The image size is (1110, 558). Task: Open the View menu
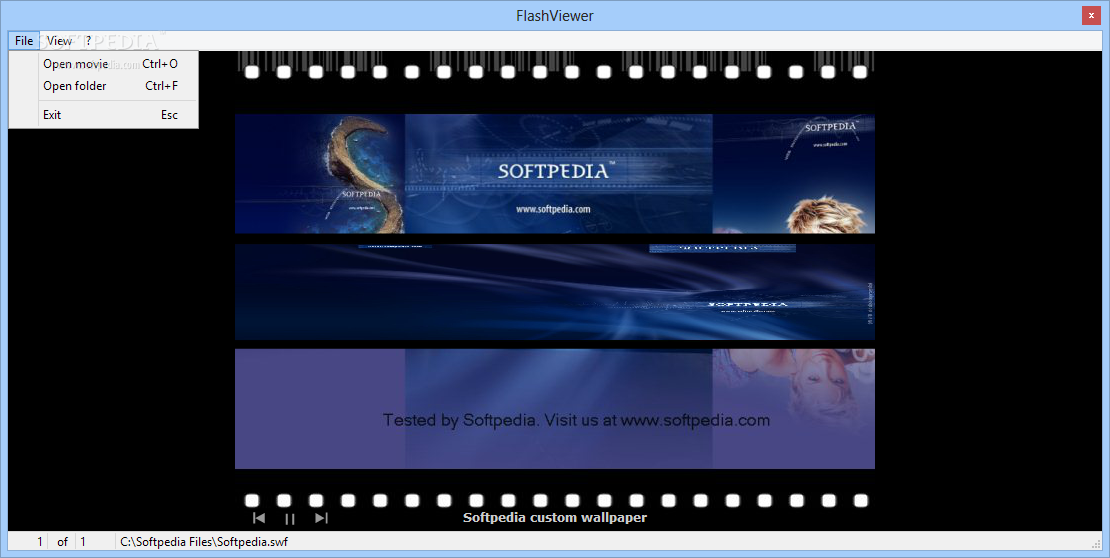(x=59, y=40)
